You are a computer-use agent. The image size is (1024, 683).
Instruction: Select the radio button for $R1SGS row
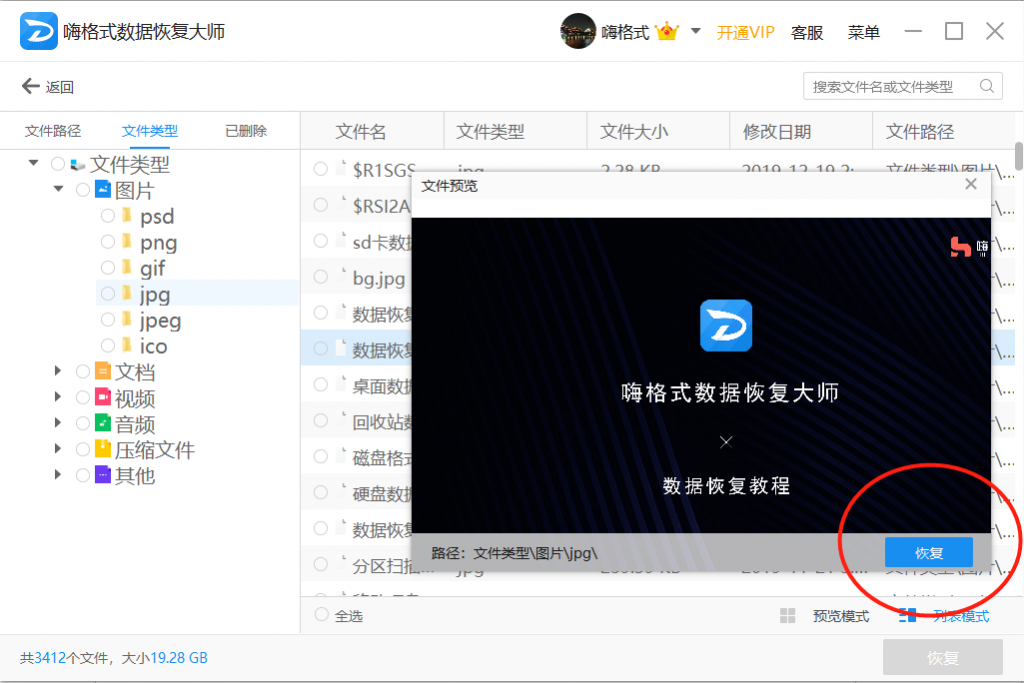(x=321, y=169)
